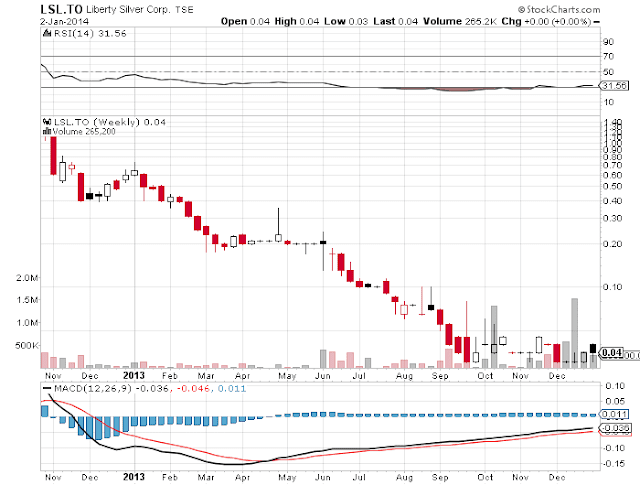
Task: Click the TSE exchange label
Action: click(x=184, y=10)
